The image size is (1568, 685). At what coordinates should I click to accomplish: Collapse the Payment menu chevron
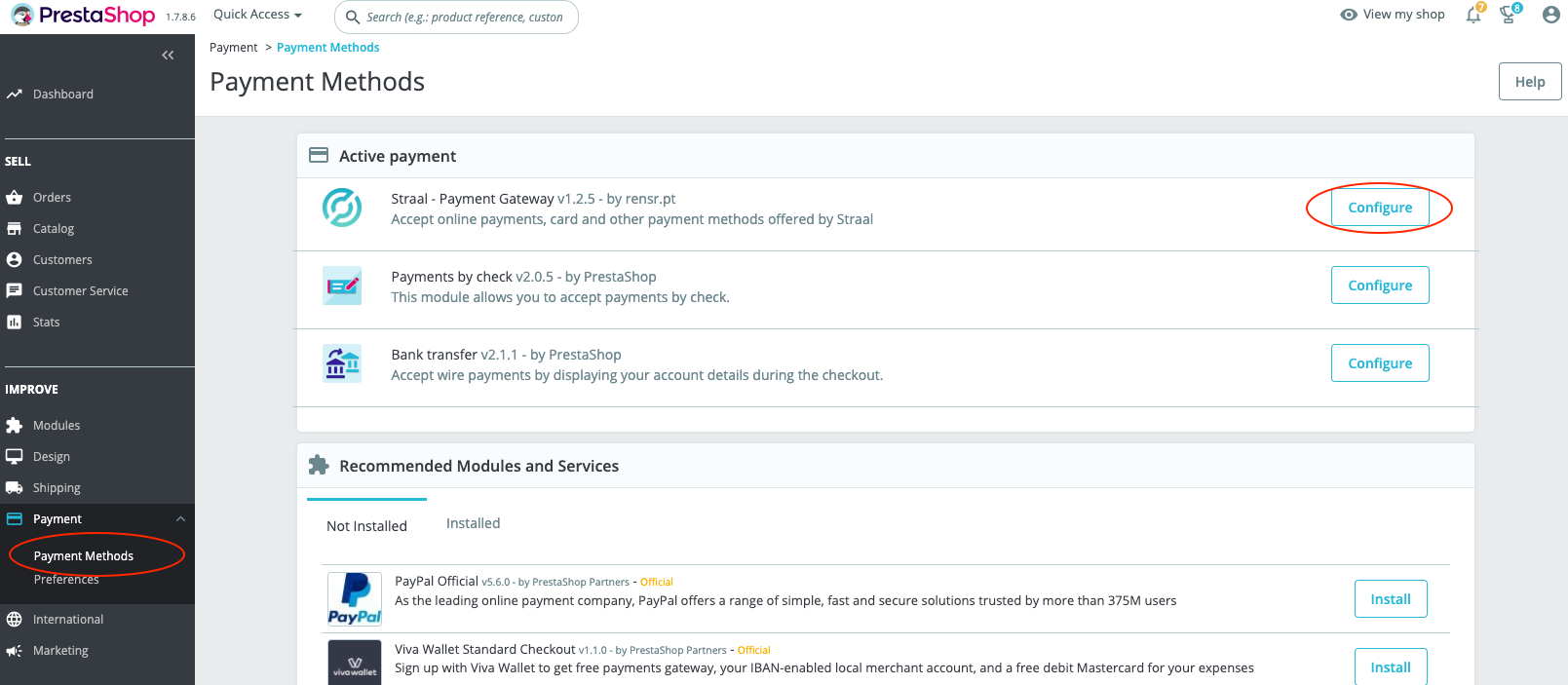pyautogui.click(x=180, y=519)
